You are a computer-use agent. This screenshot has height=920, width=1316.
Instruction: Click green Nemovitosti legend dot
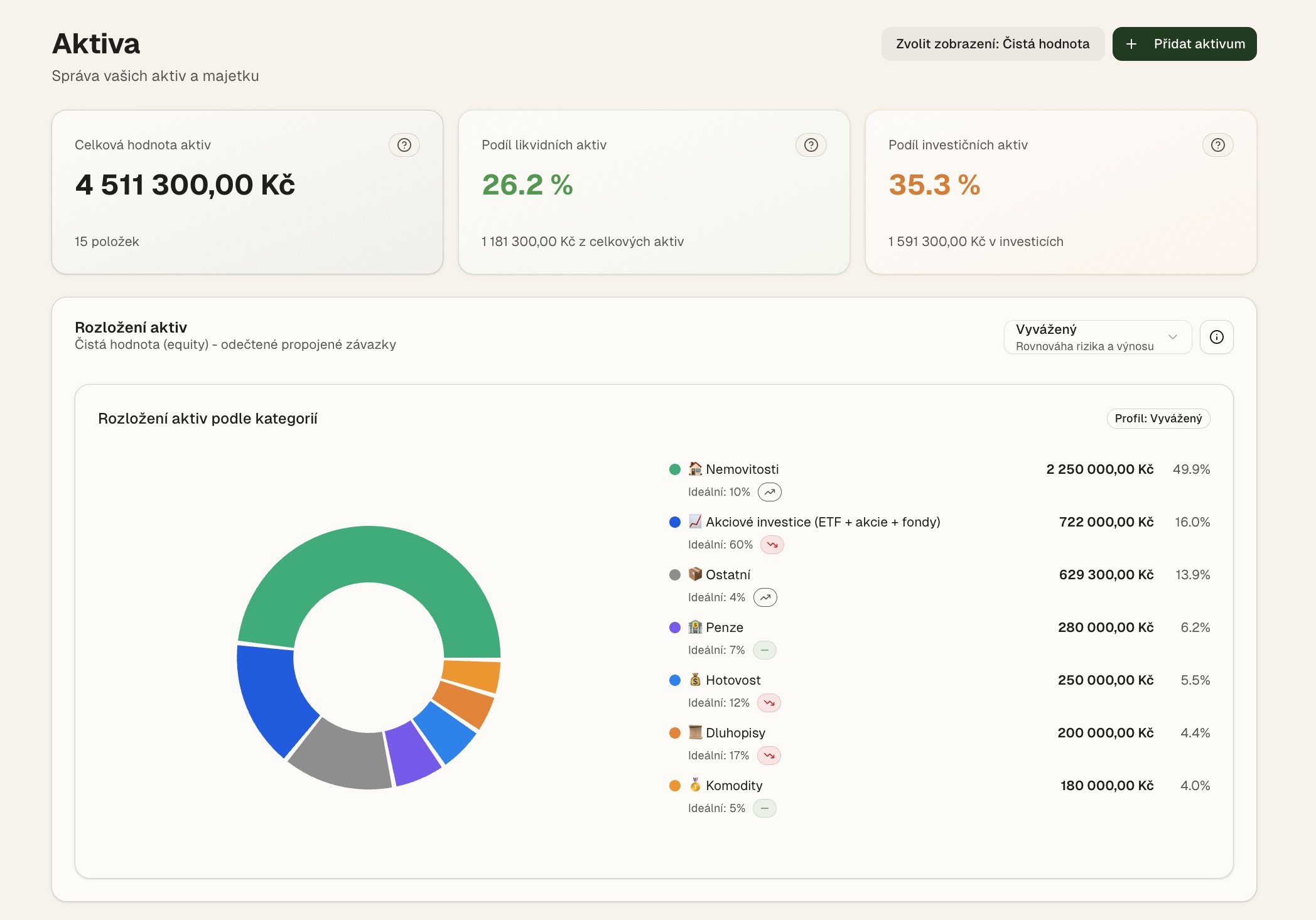pyautogui.click(x=675, y=469)
